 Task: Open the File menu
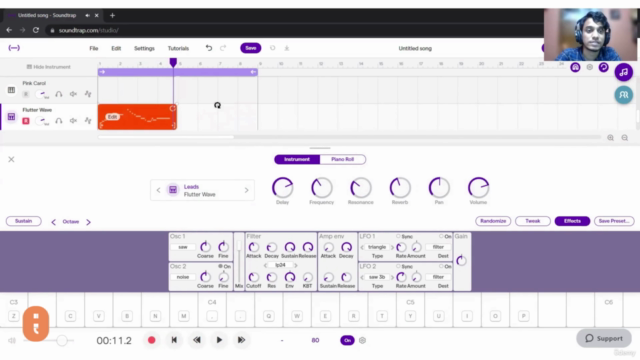(94, 48)
